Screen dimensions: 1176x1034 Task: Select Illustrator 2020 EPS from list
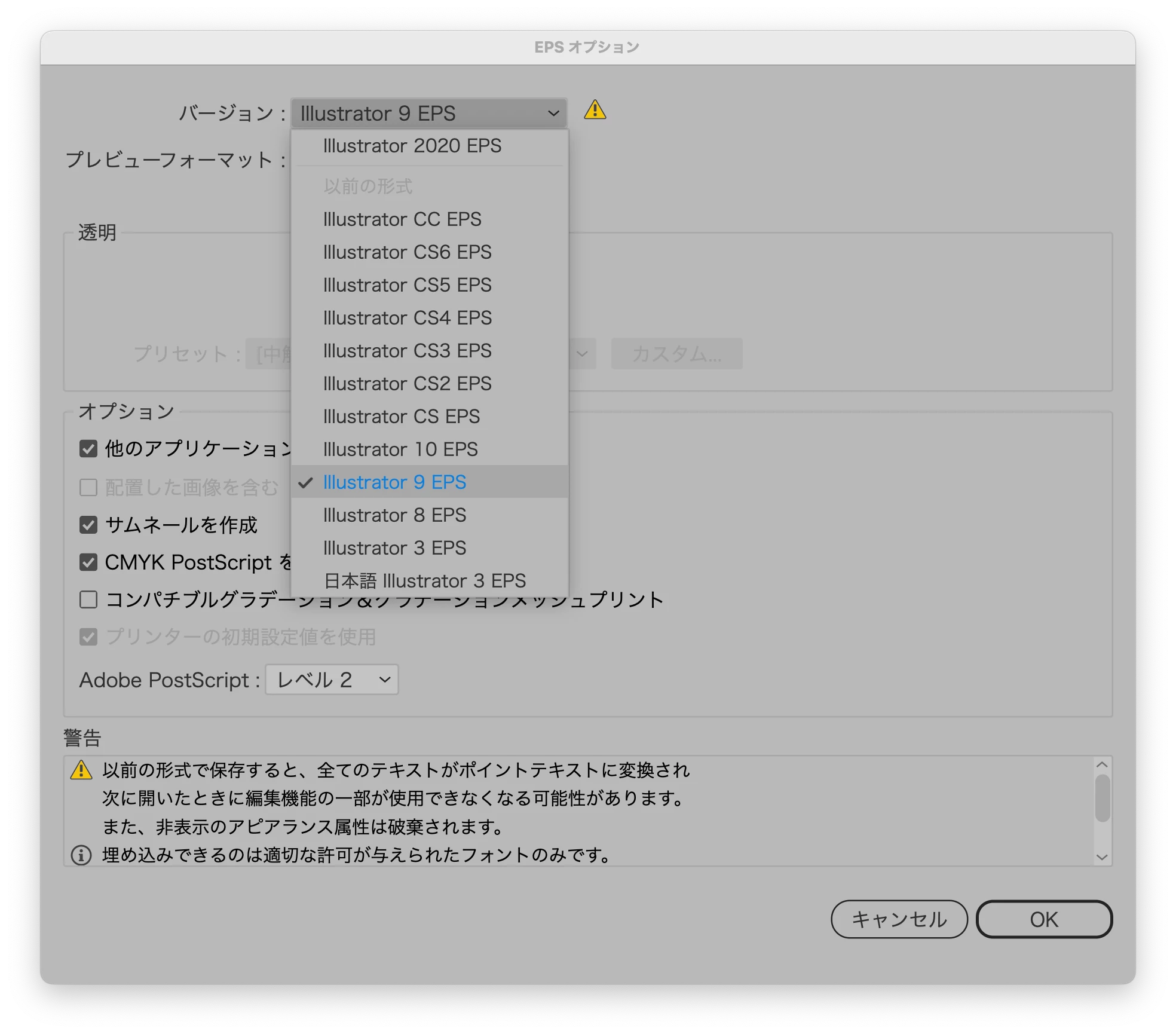click(412, 146)
